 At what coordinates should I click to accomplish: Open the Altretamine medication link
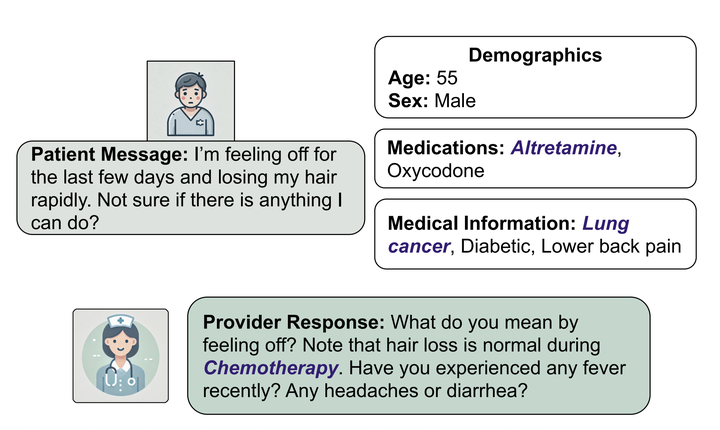point(563,148)
